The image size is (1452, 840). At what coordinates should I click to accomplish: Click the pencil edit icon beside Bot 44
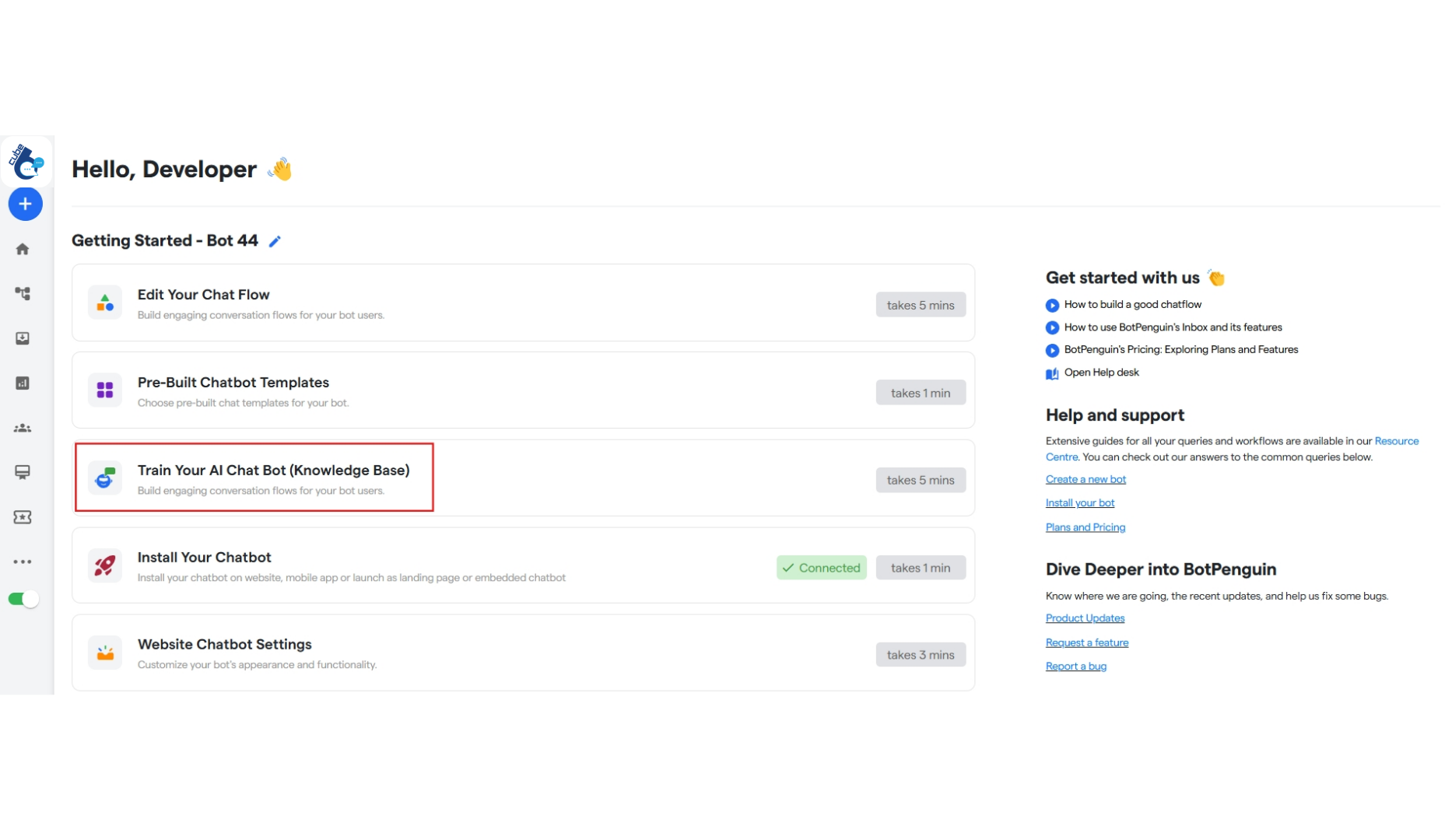[x=275, y=241]
